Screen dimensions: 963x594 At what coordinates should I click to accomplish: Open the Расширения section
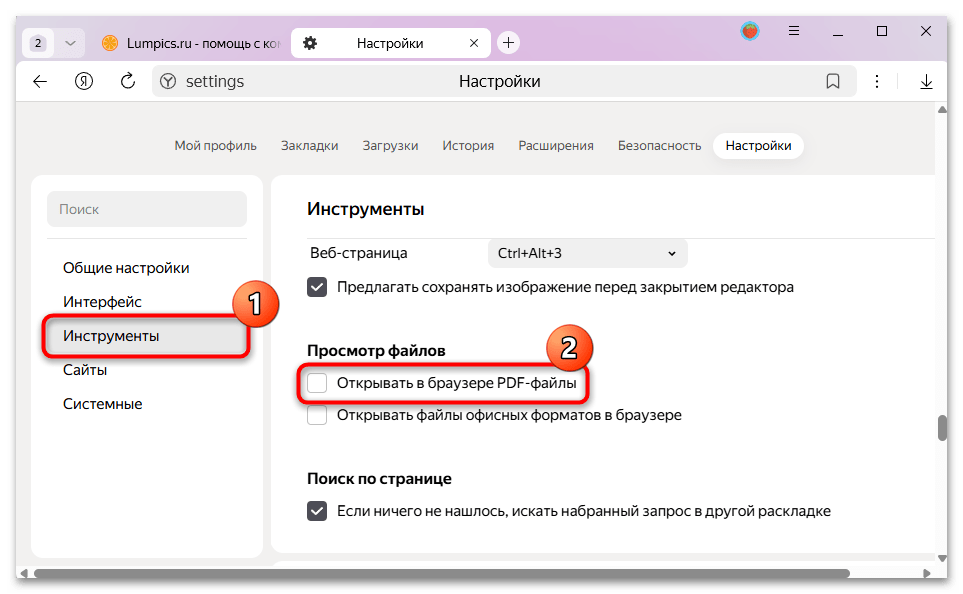coord(557,145)
